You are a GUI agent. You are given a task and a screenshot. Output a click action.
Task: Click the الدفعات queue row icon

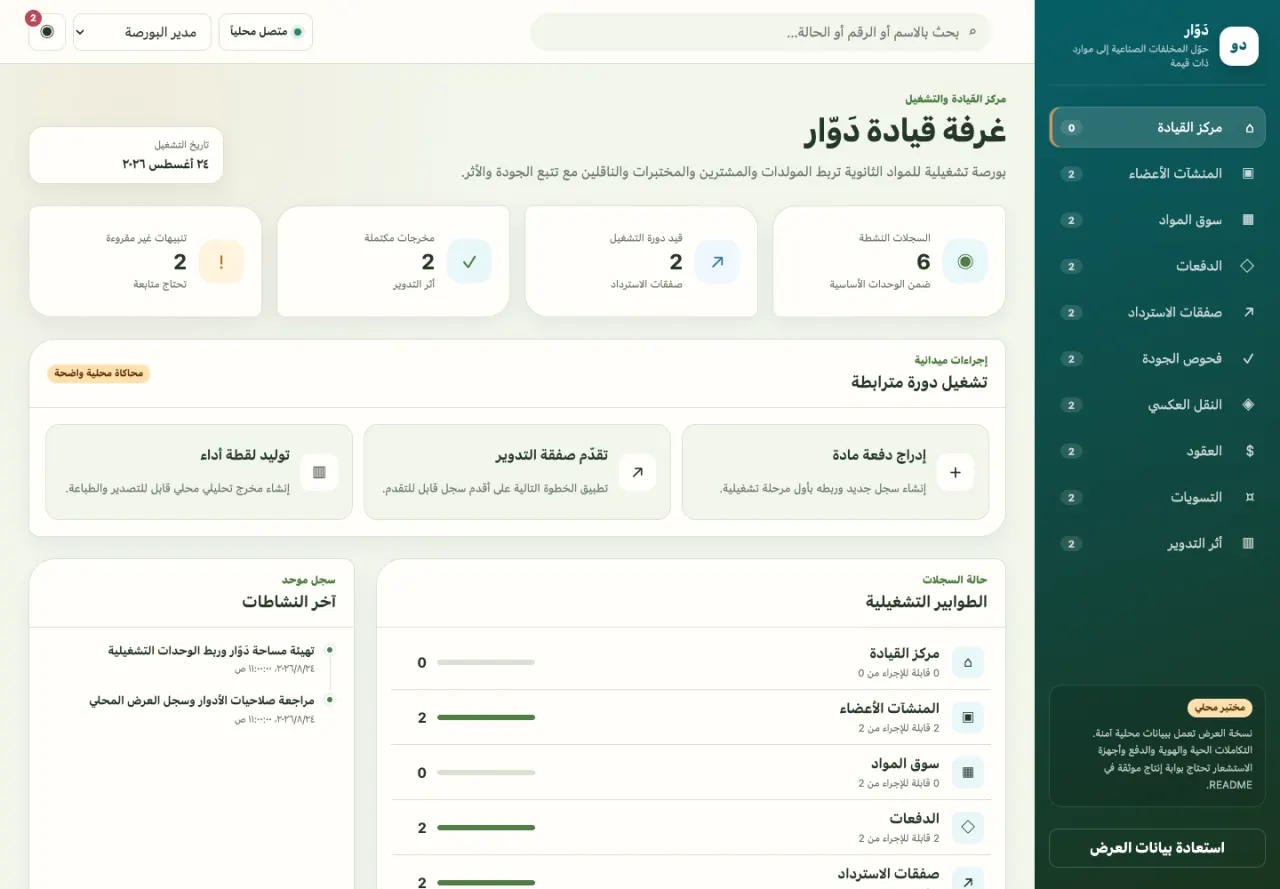968,827
